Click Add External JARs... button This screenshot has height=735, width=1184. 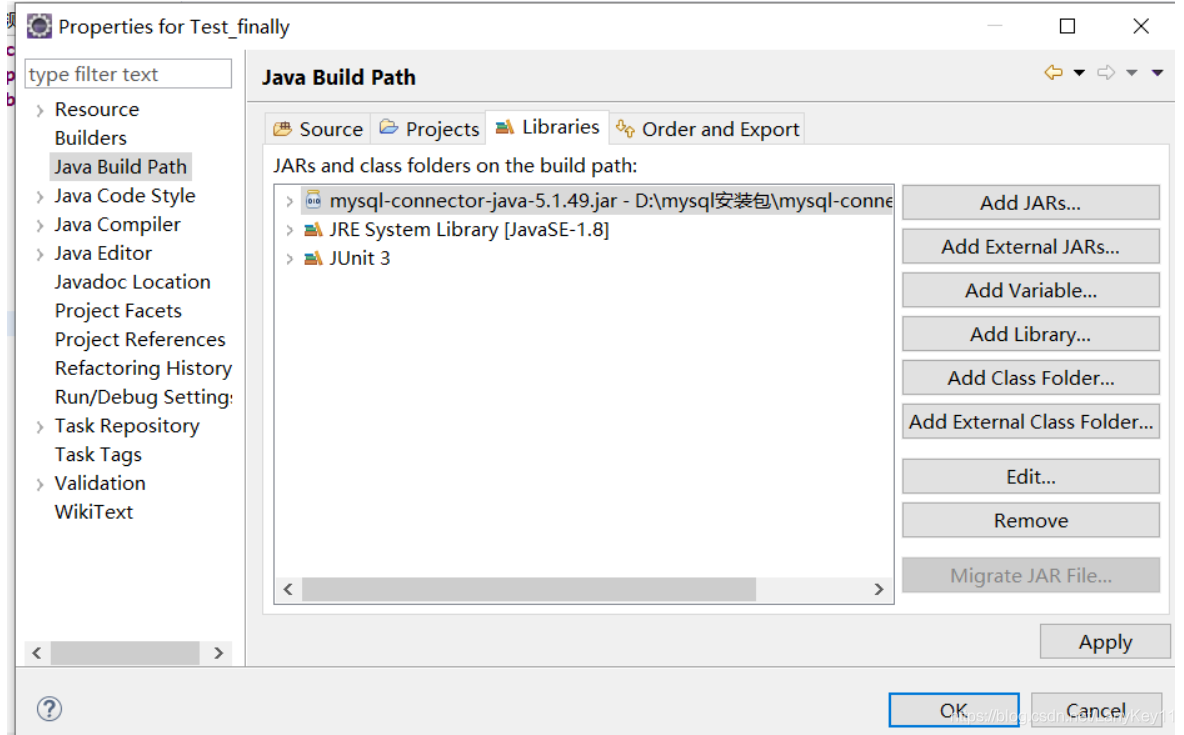tap(1031, 246)
